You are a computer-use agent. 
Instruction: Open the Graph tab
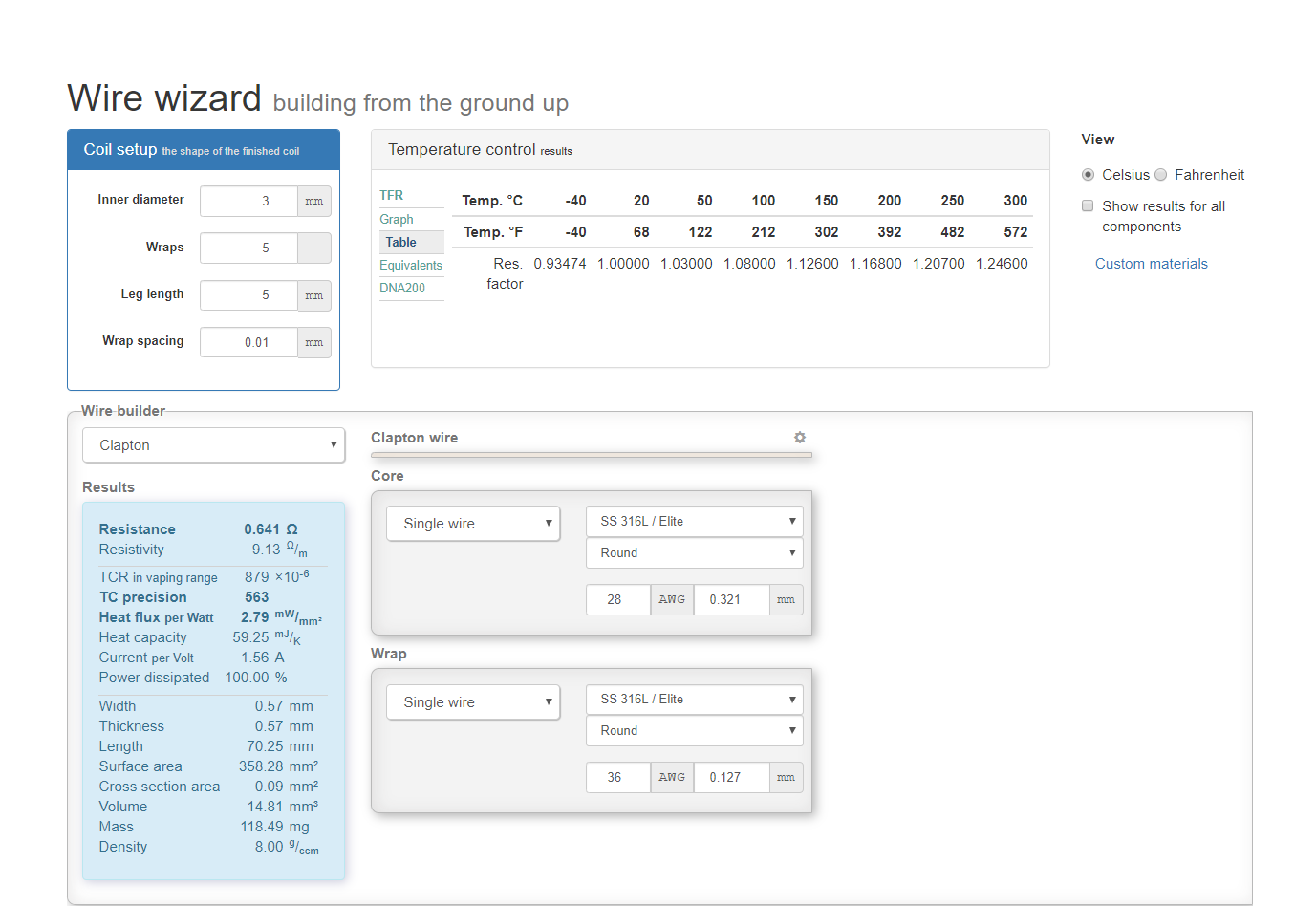(x=397, y=219)
